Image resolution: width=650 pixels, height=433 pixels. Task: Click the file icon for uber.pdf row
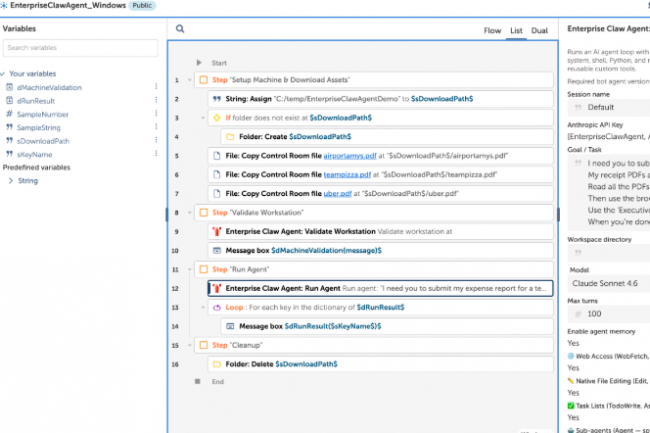pyautogui.click(x=217, y=194)
